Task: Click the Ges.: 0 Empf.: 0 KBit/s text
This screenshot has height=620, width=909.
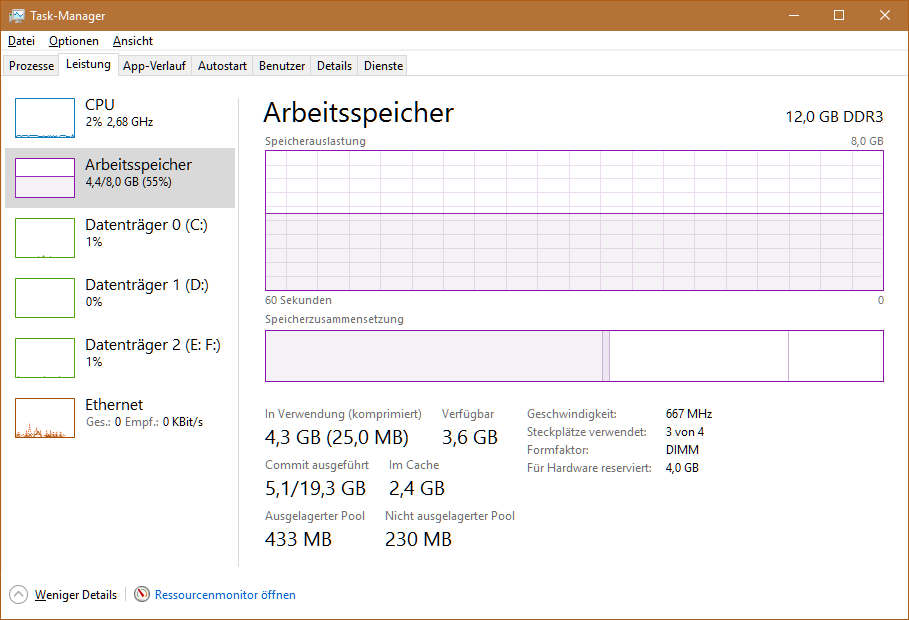Action: click(144, 422)
